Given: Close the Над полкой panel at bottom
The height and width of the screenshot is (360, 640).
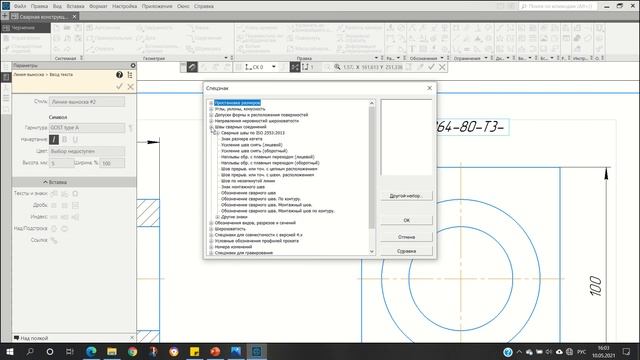Looking at the screenshot, I should 132,338.
